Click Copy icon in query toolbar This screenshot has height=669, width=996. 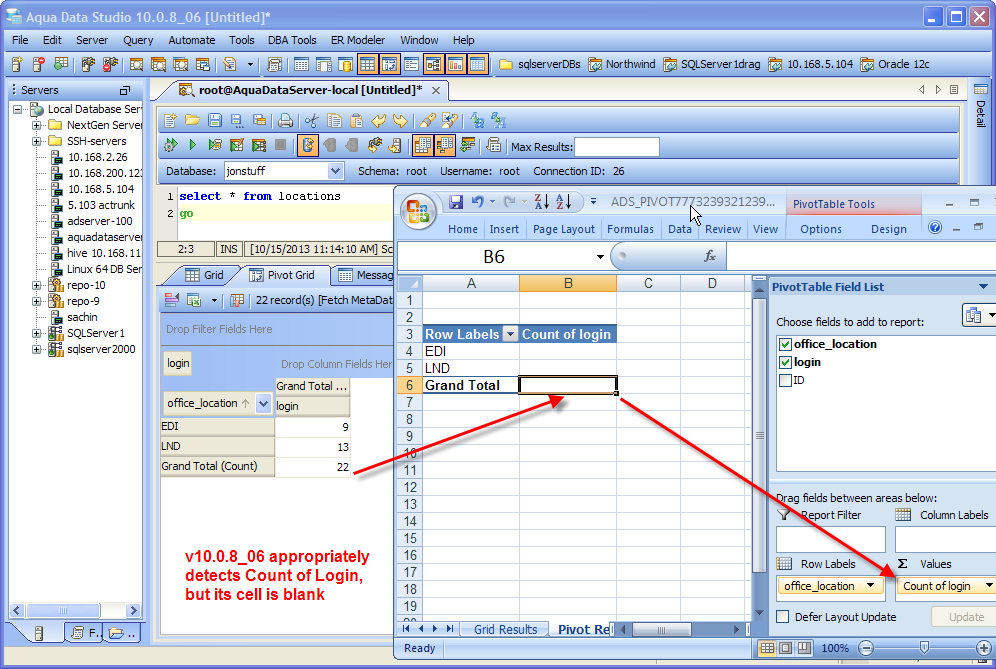tap(334, 121)
